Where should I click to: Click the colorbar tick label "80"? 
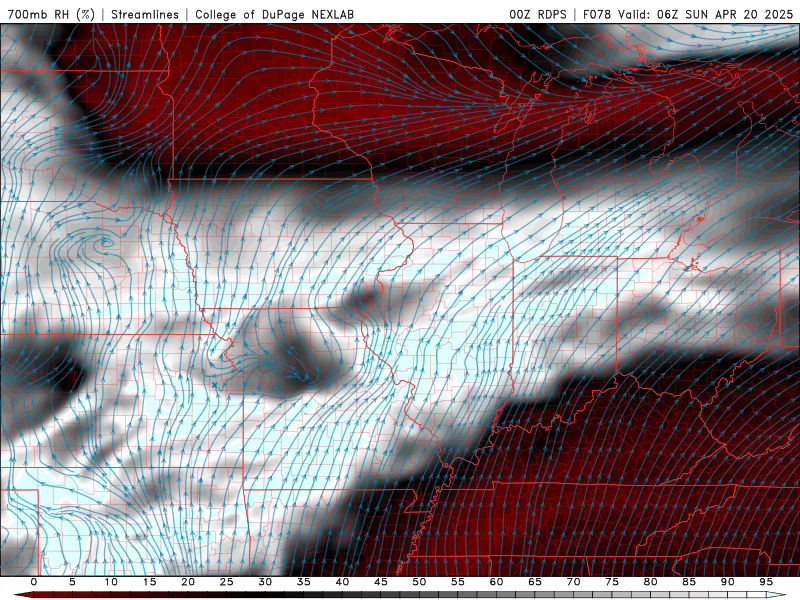(650, 582)
